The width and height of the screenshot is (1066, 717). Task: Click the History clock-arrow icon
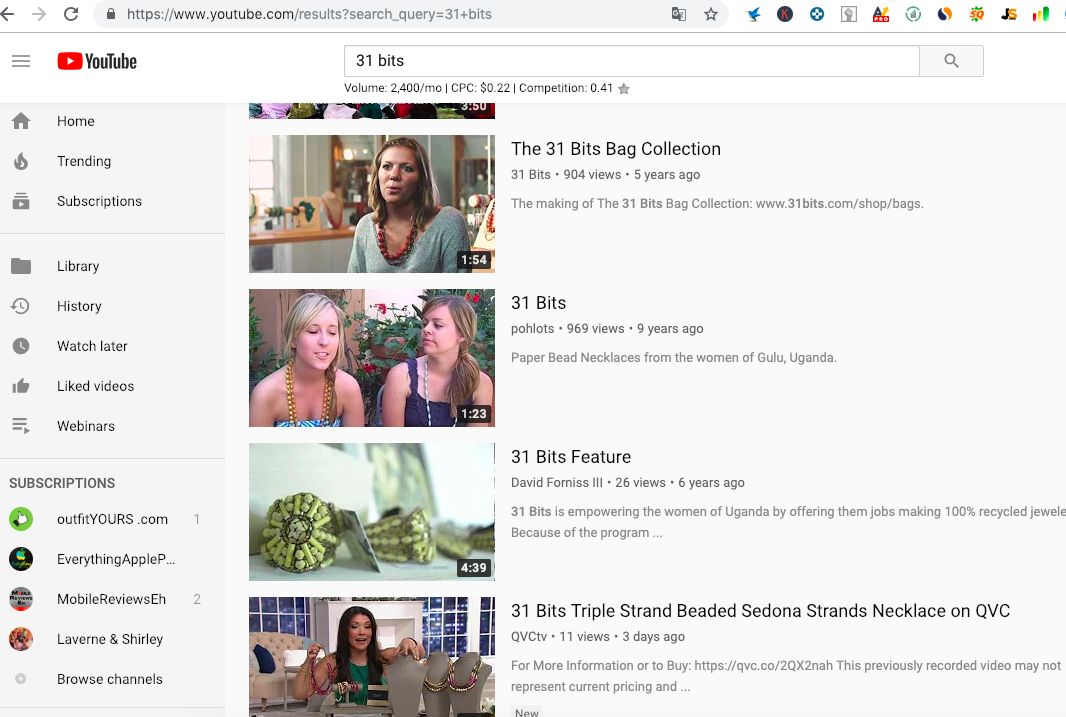20,306
